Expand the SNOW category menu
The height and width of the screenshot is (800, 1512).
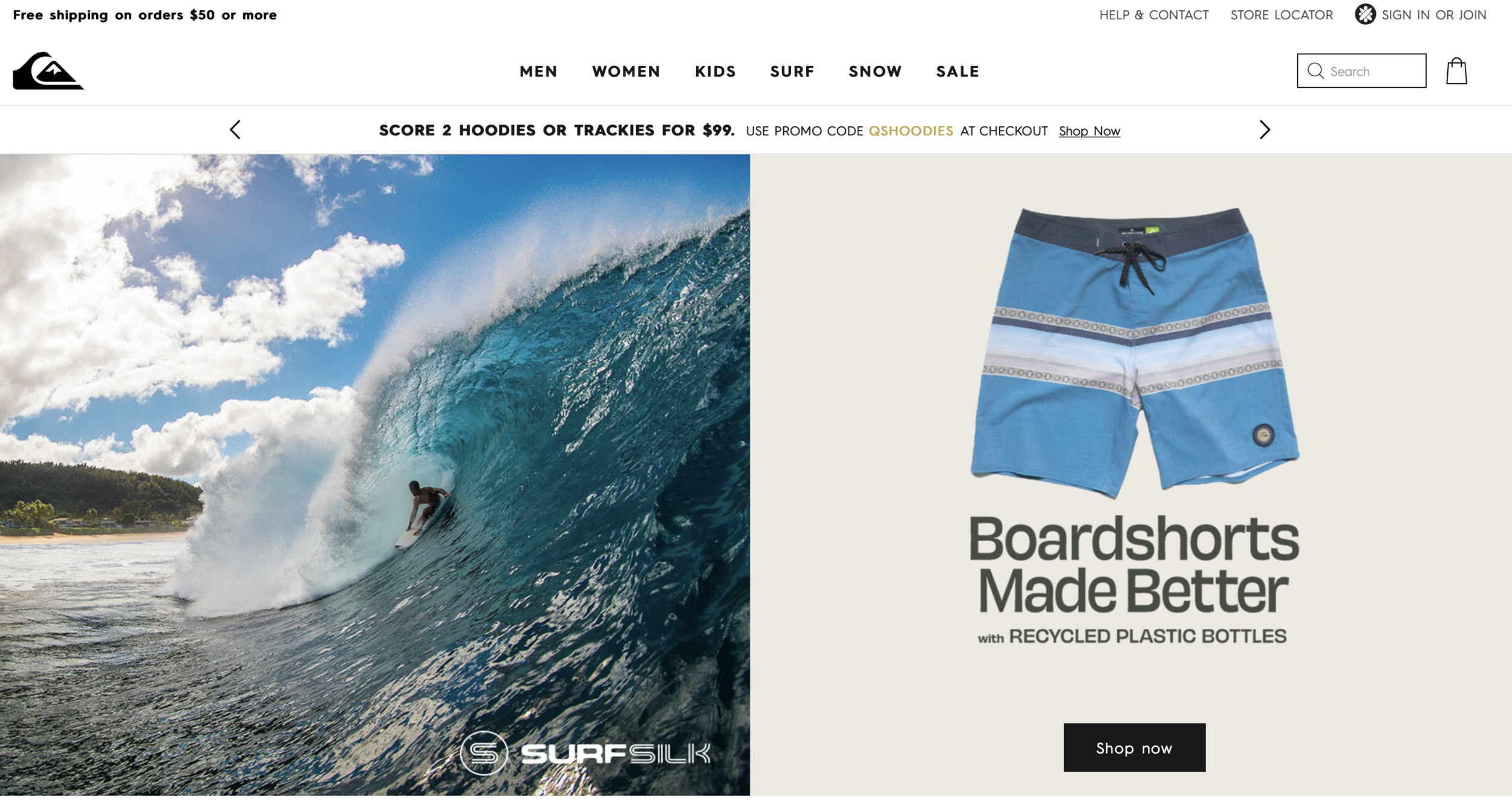point(875,71)
